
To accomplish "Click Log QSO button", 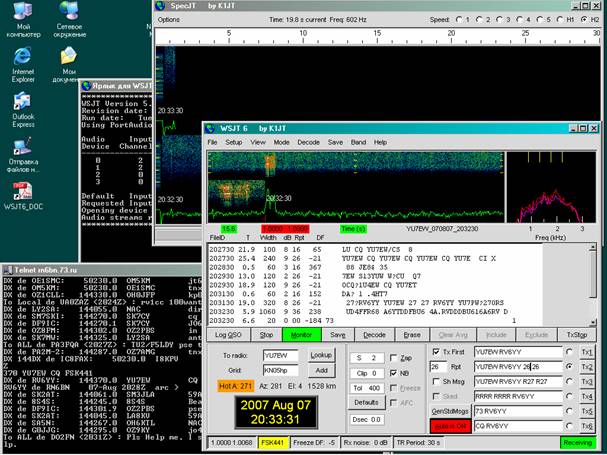I will [x=228, y=335].
